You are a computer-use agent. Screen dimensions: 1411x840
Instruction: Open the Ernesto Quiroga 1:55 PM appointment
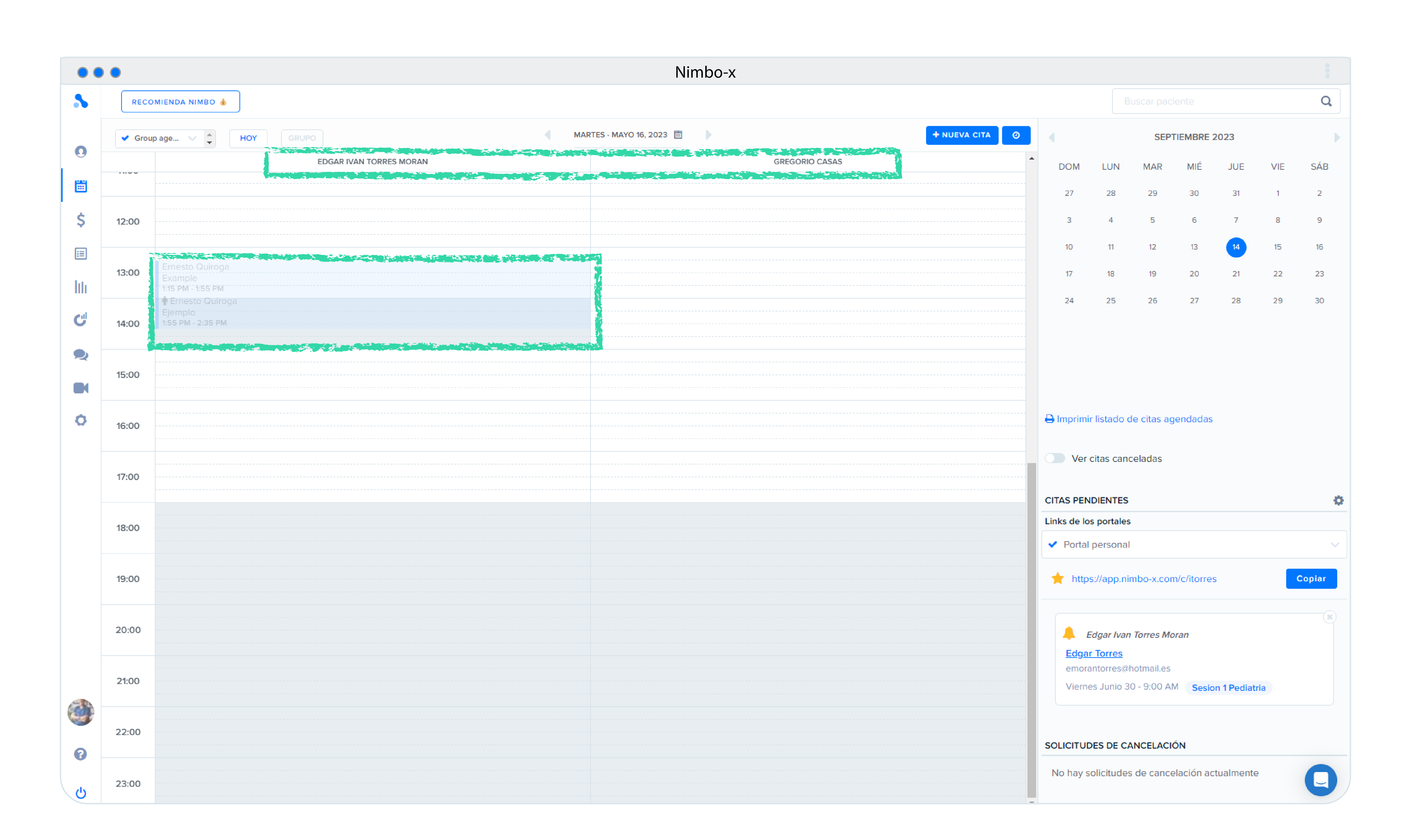(373, 313)
